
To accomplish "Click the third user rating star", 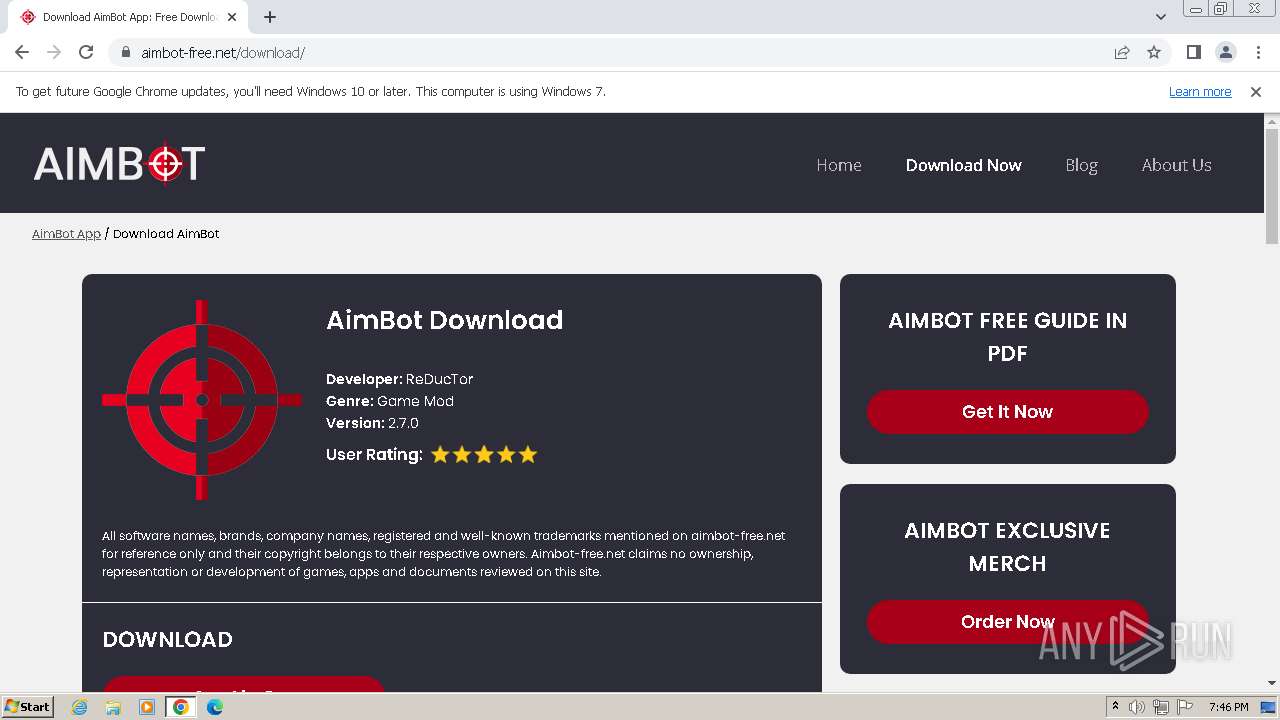I will (x=484, y=455).
